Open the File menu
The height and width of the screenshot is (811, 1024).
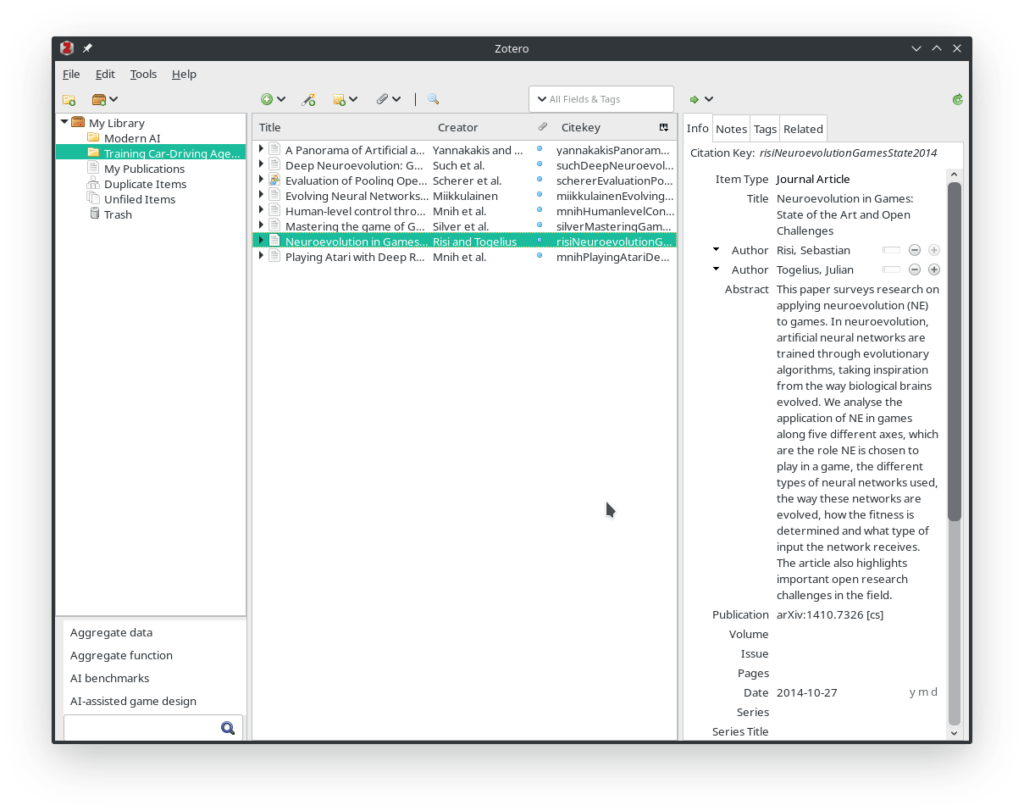pyautogui.click(x=71, y=74)
